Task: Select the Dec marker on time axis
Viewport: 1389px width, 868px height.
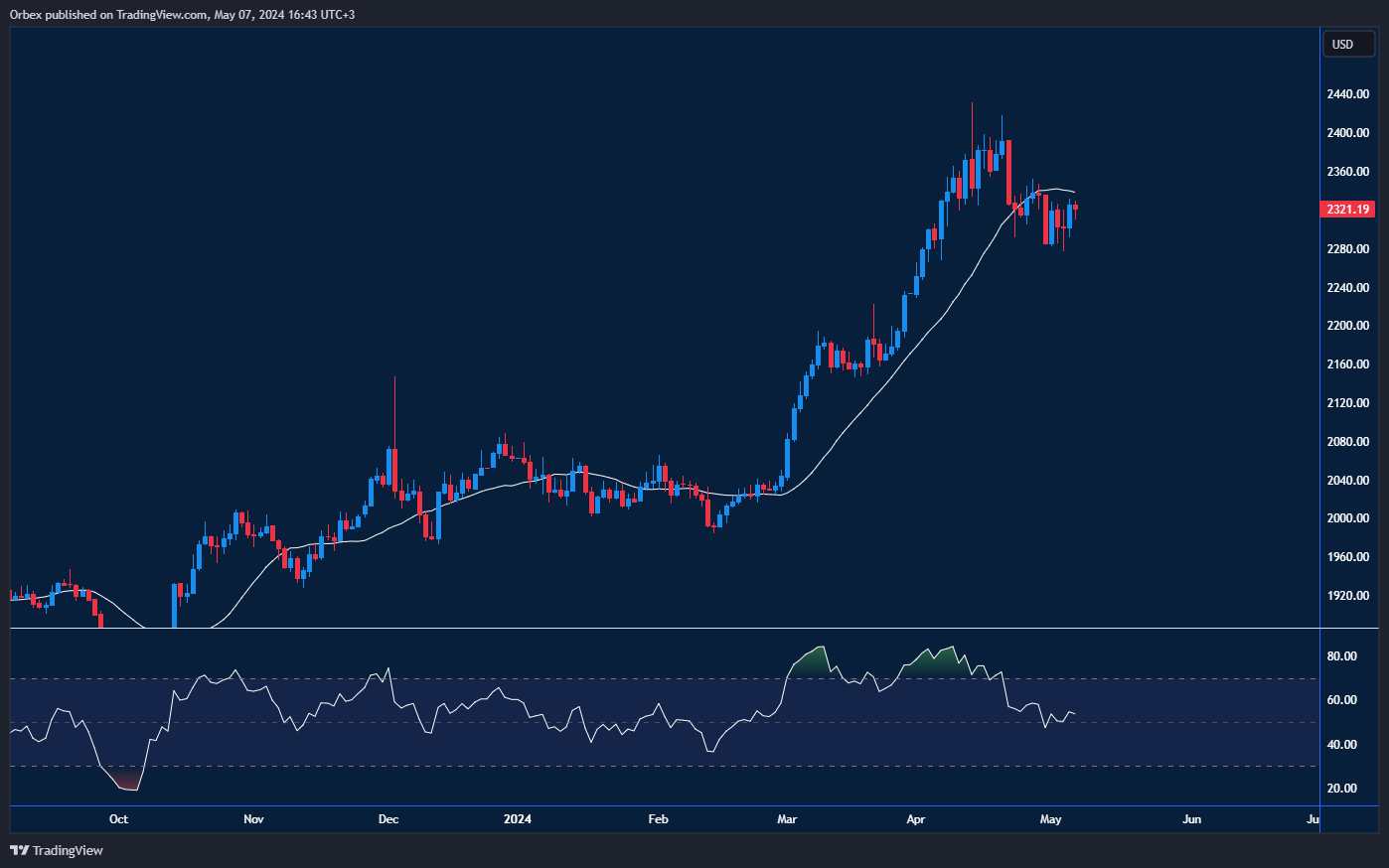Action: point(388,819)
